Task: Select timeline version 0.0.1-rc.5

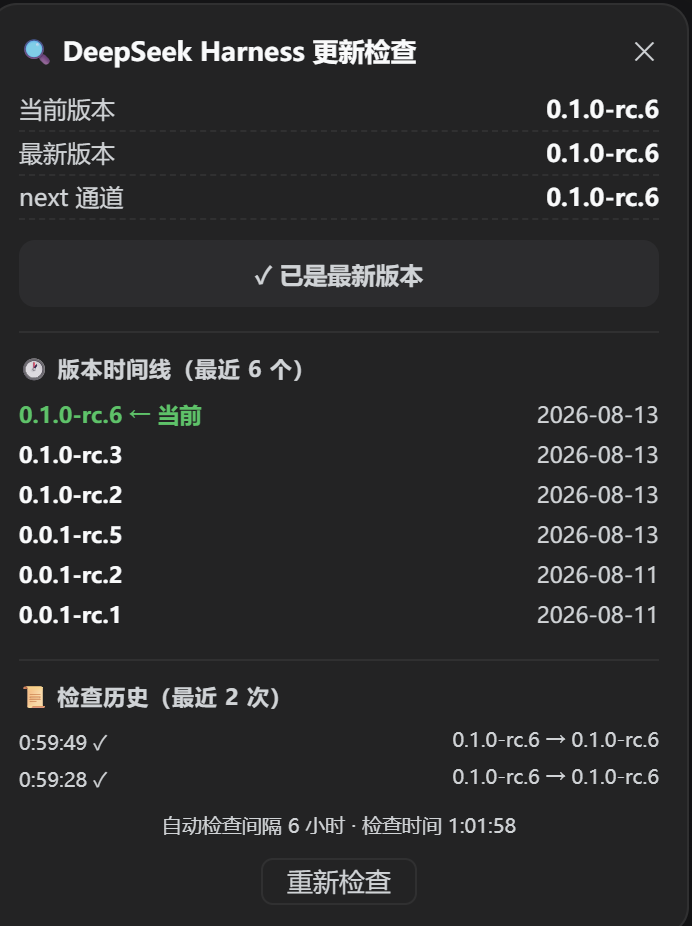Action: click(70, 535)
